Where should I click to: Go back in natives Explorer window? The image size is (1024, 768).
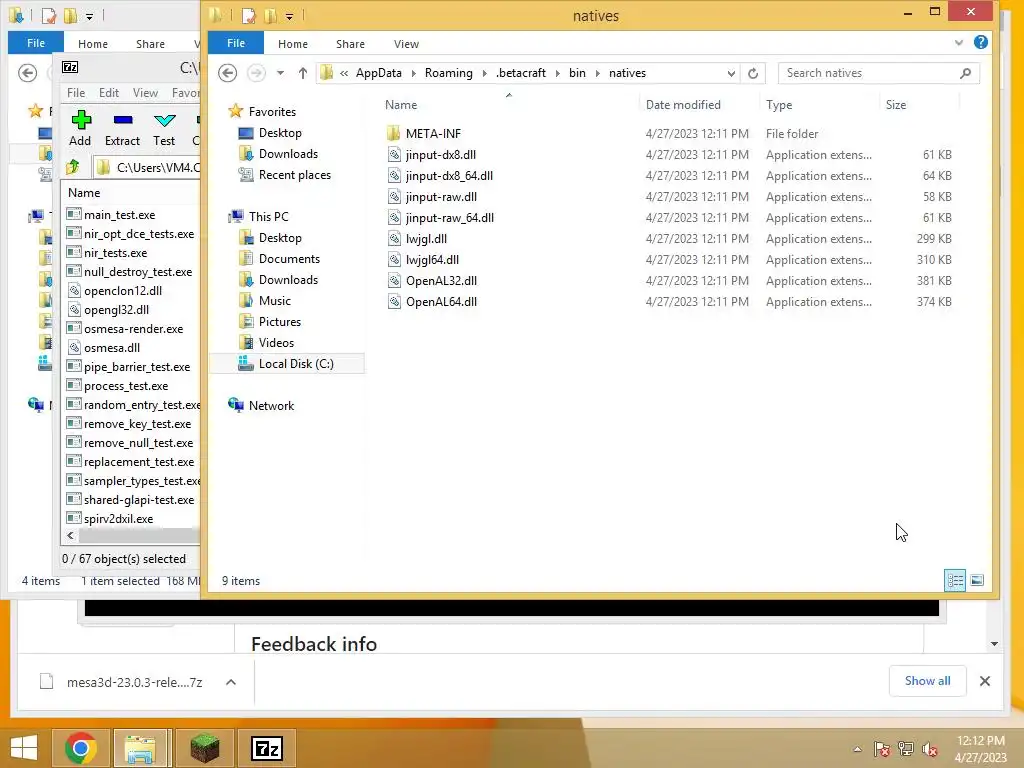tap(227, 72)
